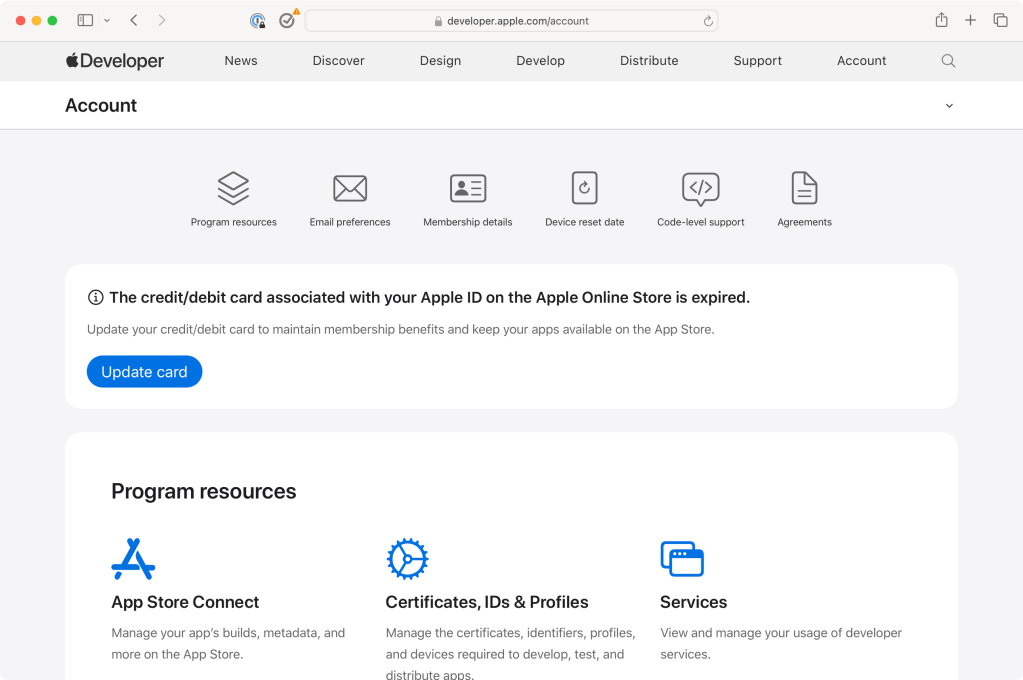Click the developer.apple.com address bar

tap(511, 21)
